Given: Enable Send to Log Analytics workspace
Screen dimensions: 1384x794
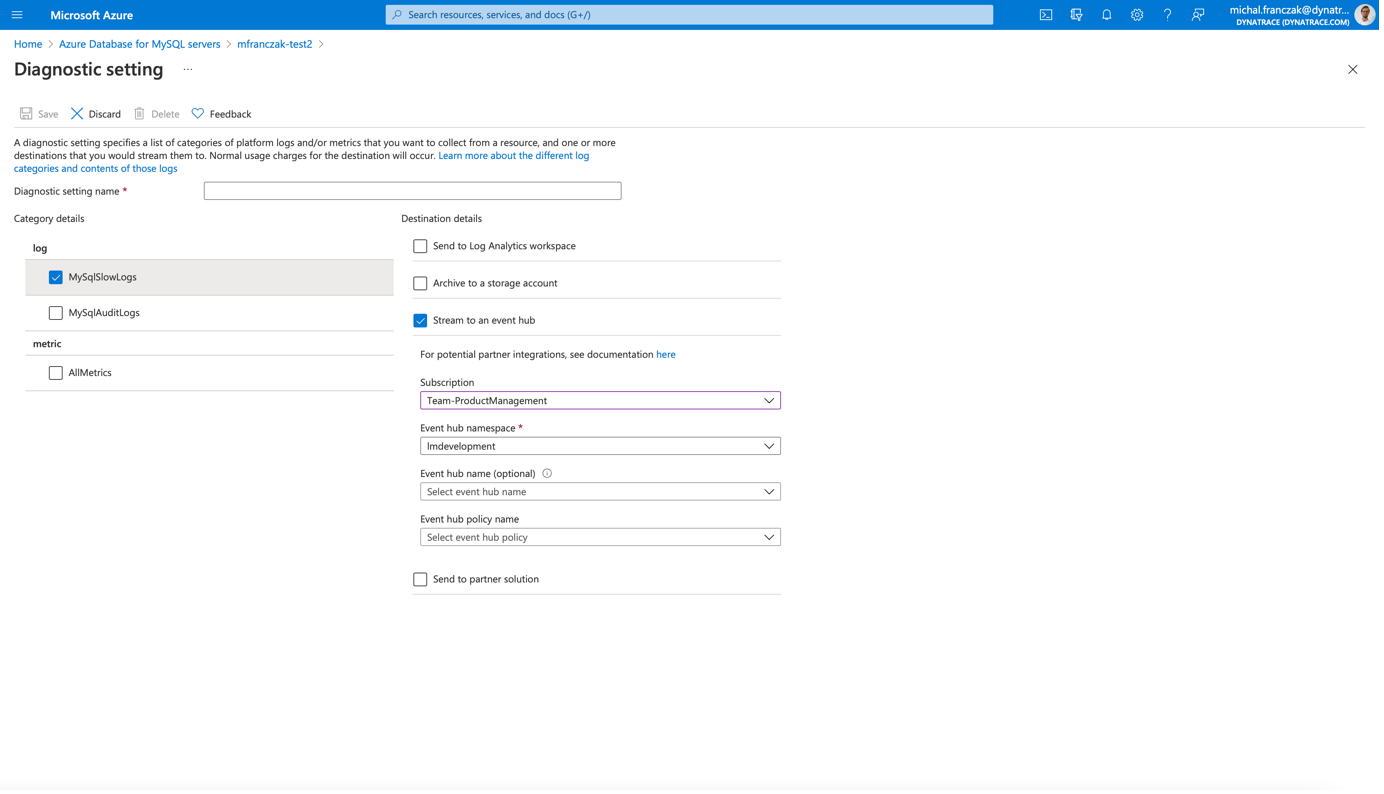Looking at the screenshot, I should (422, 247).
